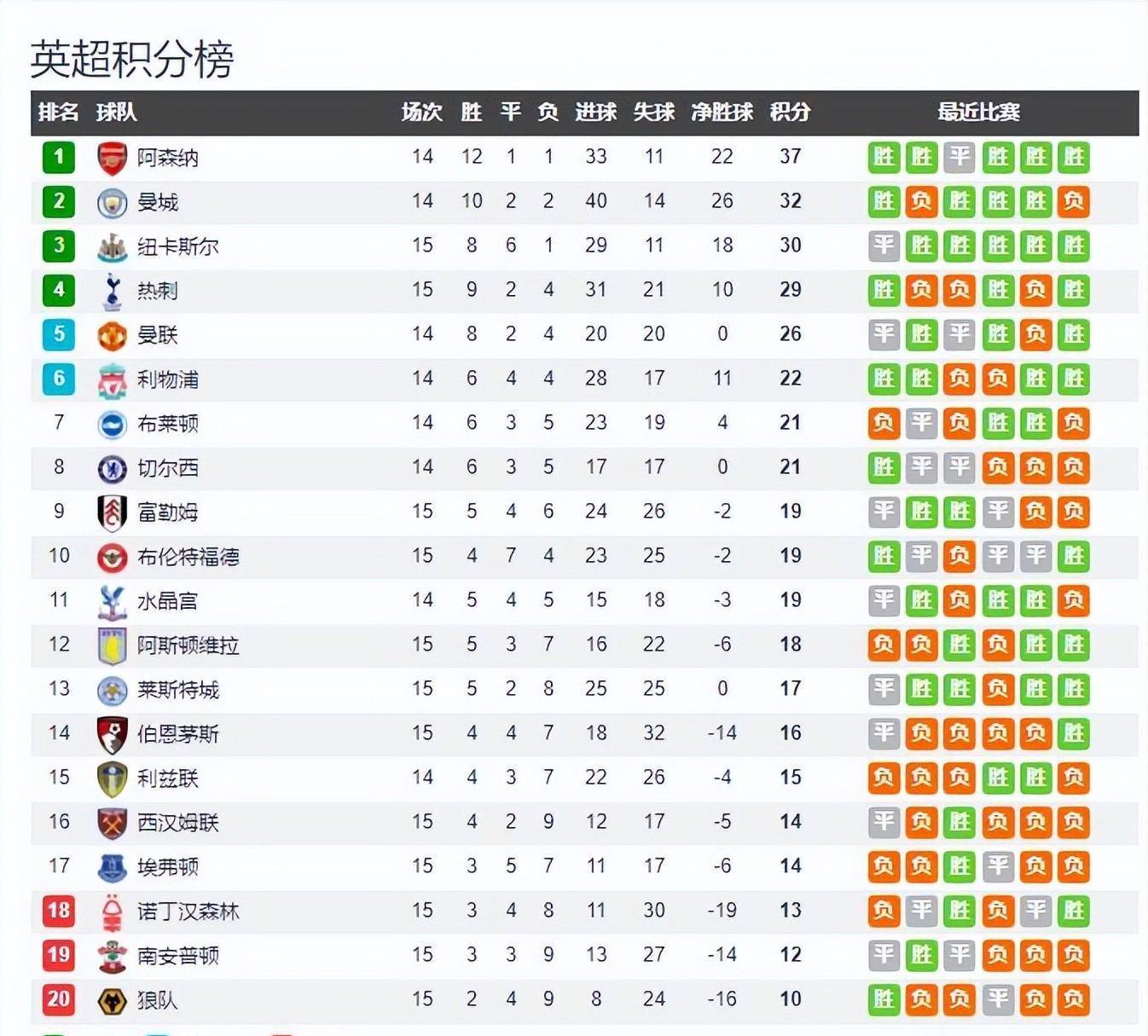Screen dimensions: 1148x1036
Task: Click the green rank 1 badge
Action: tap(59, 157)
